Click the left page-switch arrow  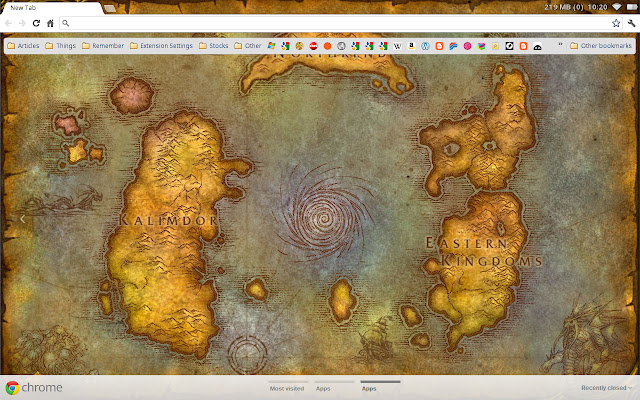(x=22, y=220)
